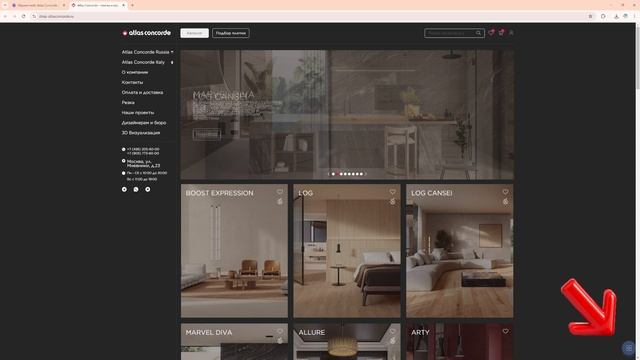Open the О компании sidebar link
Image resolution: width=640 pixels, height=360 pixels.
(x=135, y=72)
